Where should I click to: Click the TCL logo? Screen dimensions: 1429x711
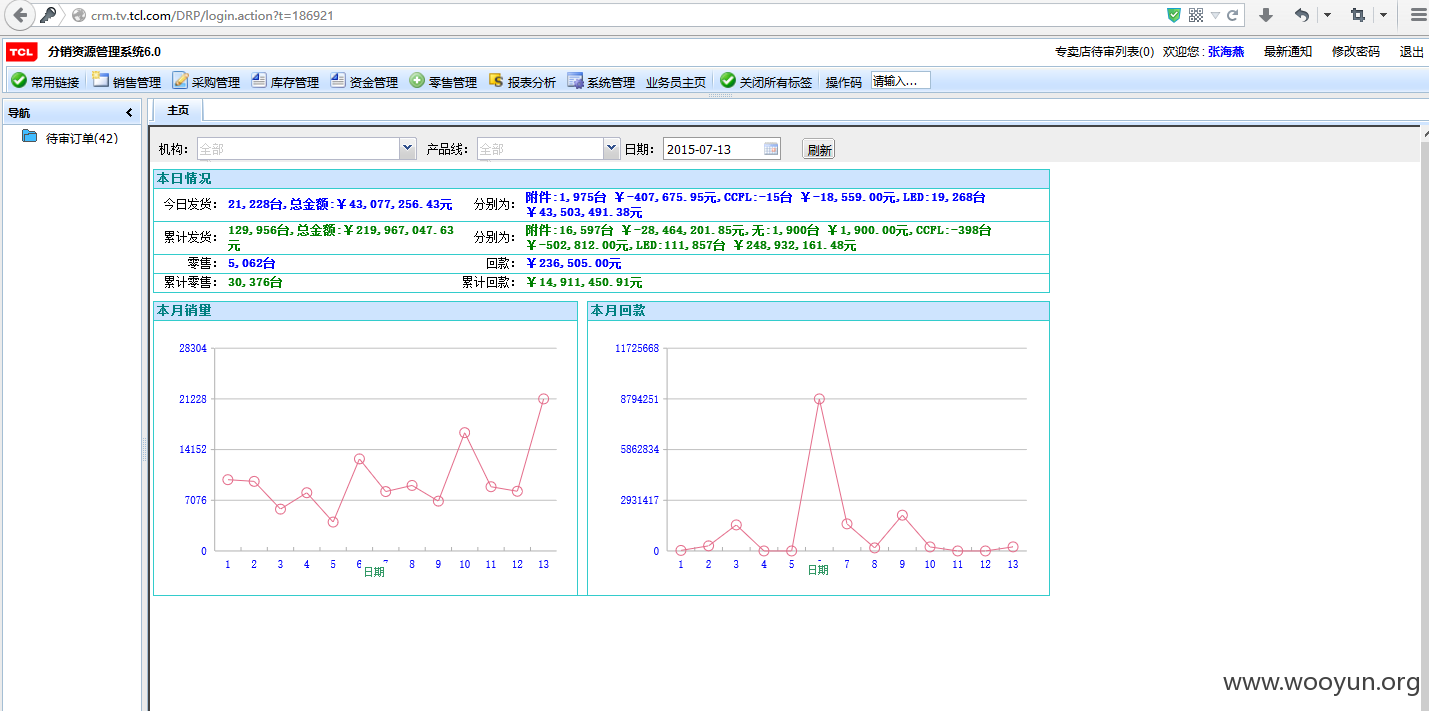[22, 52]
